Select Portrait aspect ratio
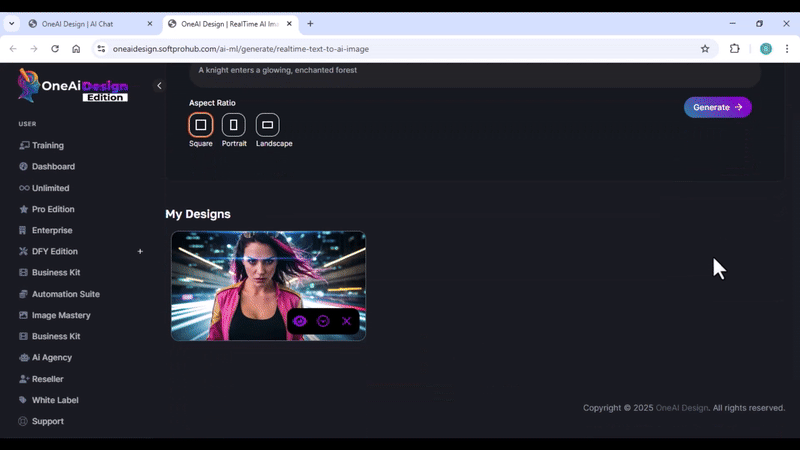800x450 pixels. tap(234, 125)
